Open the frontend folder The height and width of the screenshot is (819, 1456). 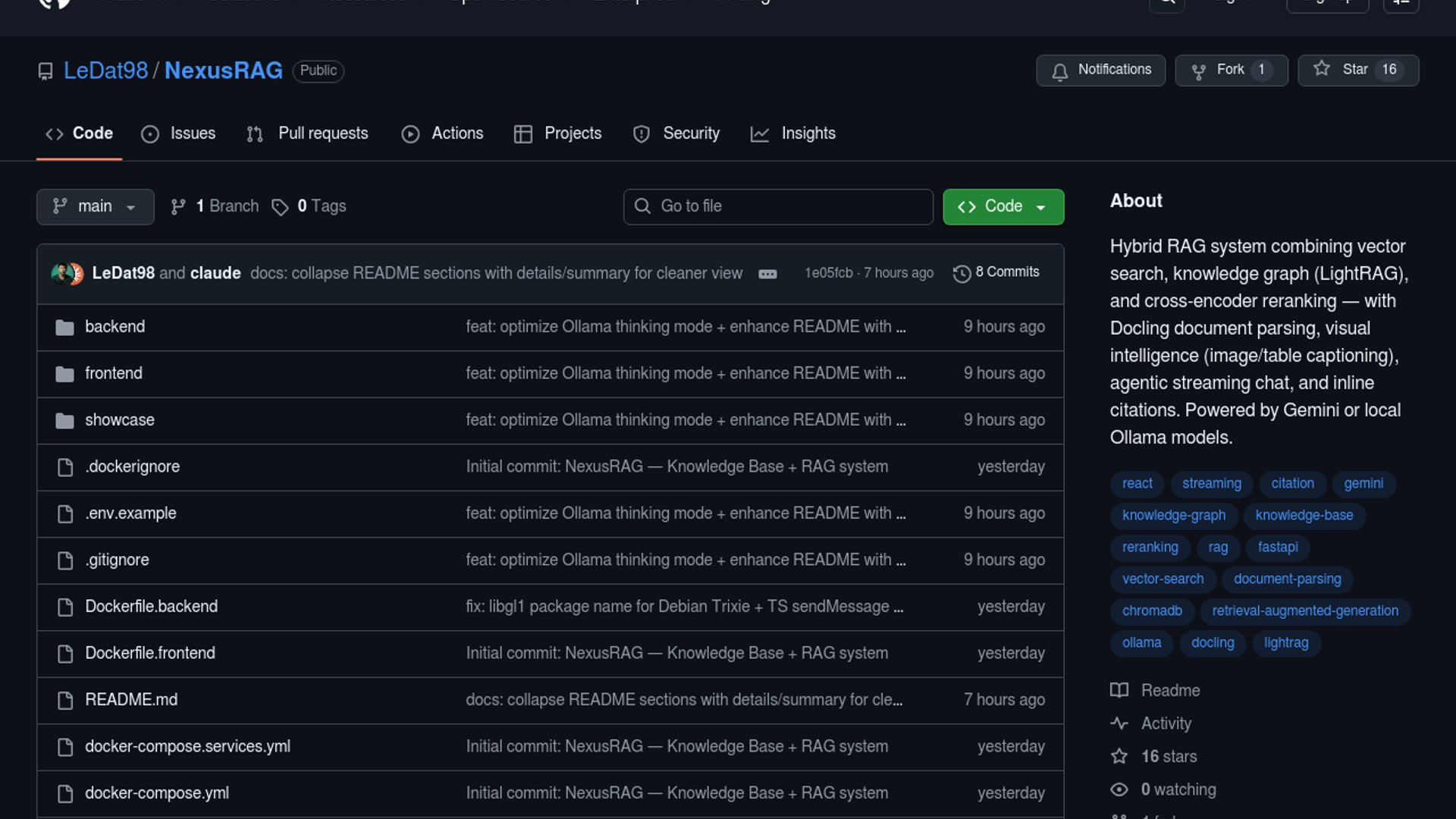coord(114,373)
